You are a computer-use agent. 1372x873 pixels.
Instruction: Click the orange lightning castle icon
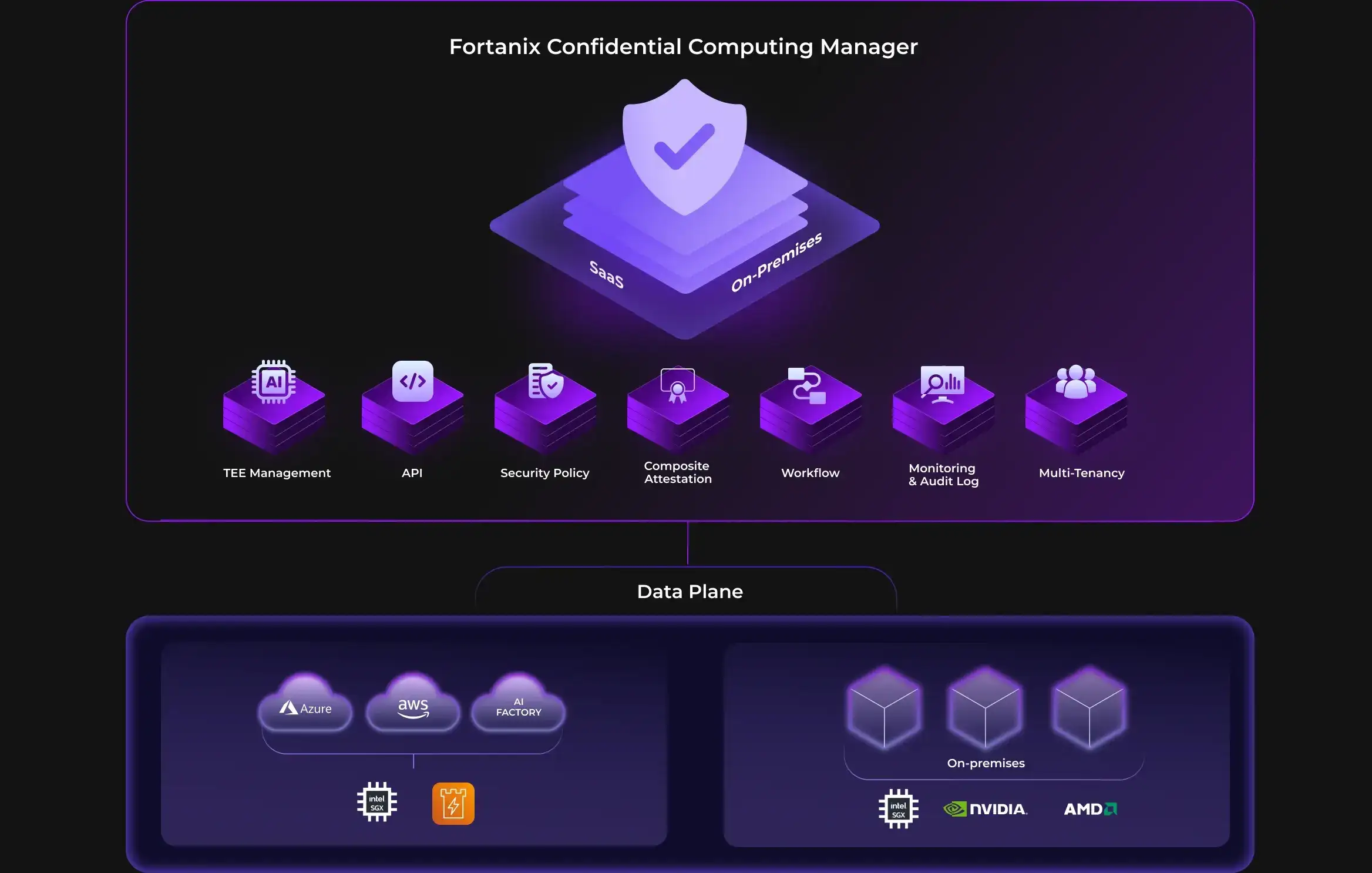click(x=453, y=803)
